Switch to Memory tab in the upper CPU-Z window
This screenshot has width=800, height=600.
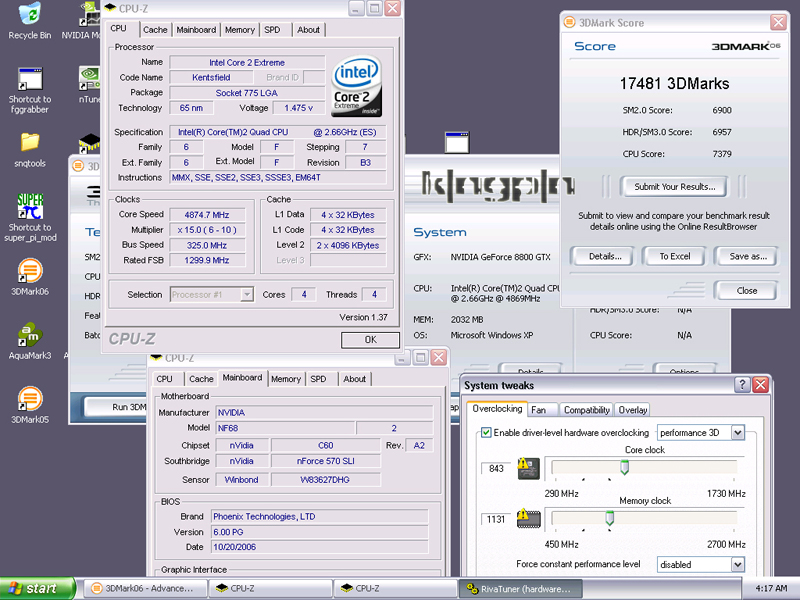(x=240, y=30)
